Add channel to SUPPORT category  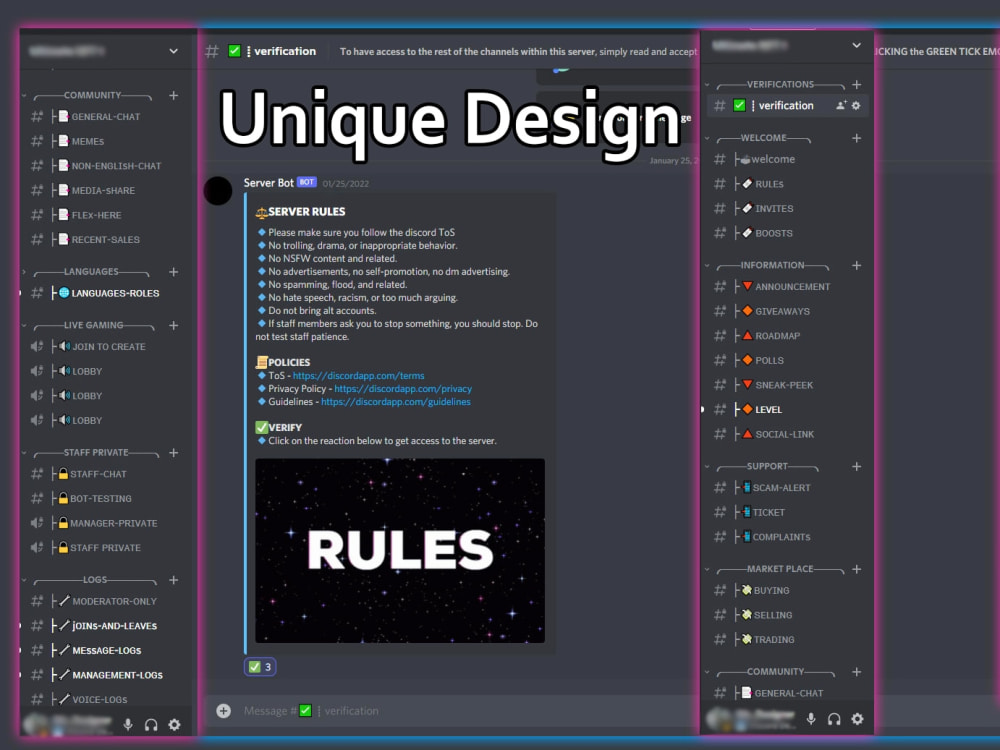coord(857,466)
